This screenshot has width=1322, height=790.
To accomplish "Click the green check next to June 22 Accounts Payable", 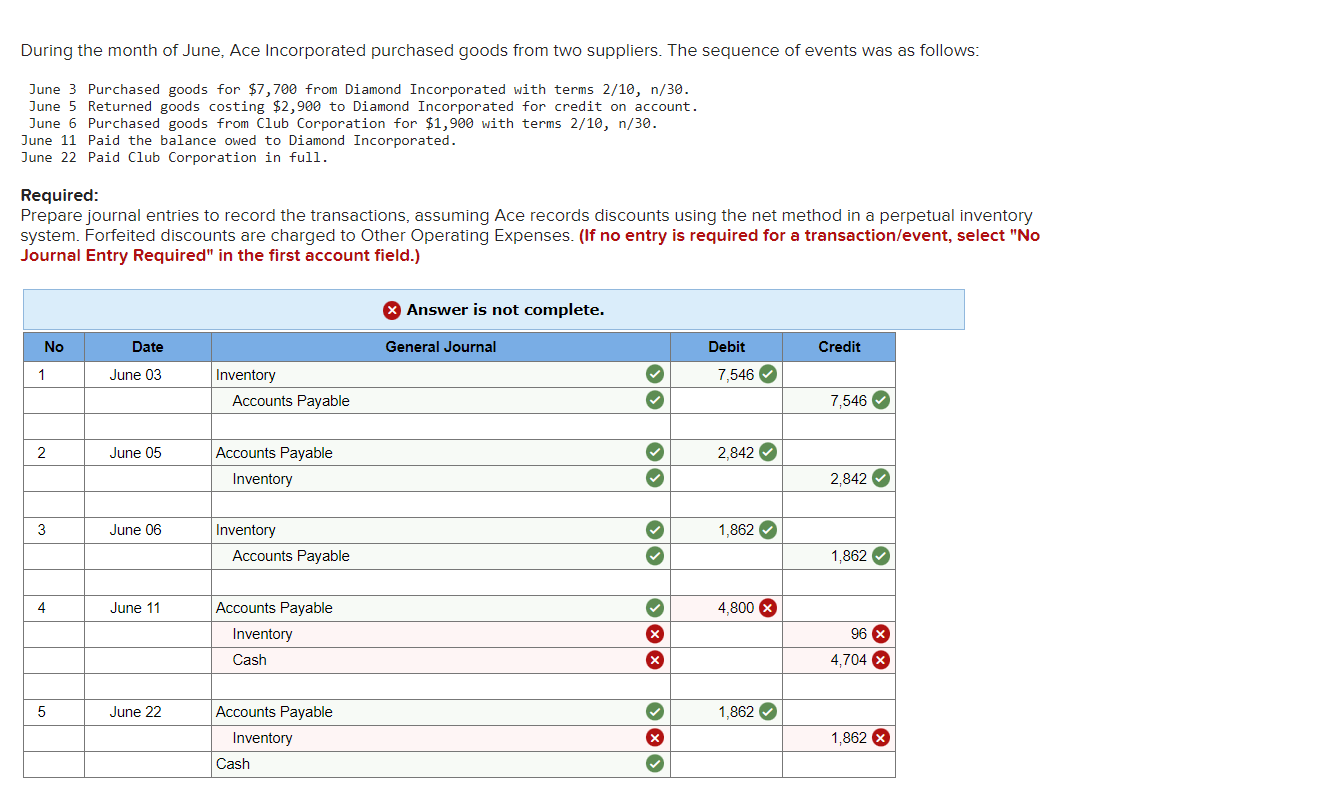I will tap(653, 711).
